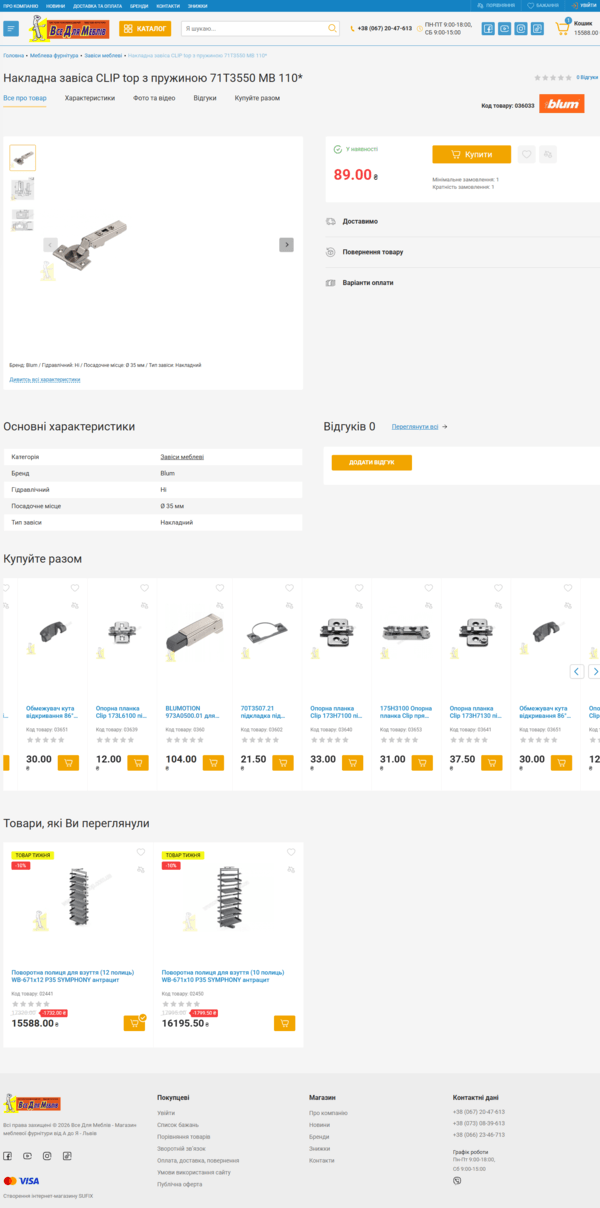Go to Меблева фурнітура breadcrumb
Image resolution: width=600 pixels, height=1208 pixels.
pyautogui.click(x=54, y=56)
